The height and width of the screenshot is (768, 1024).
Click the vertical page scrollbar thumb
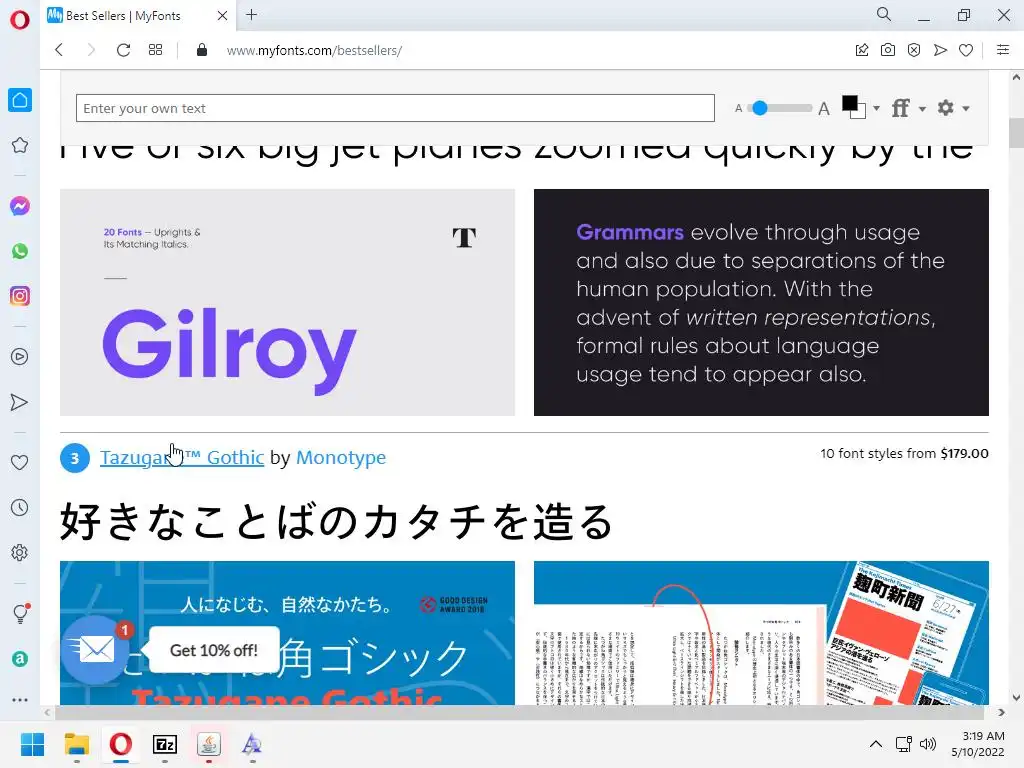pyautogui.click(x=1016, y=133)
